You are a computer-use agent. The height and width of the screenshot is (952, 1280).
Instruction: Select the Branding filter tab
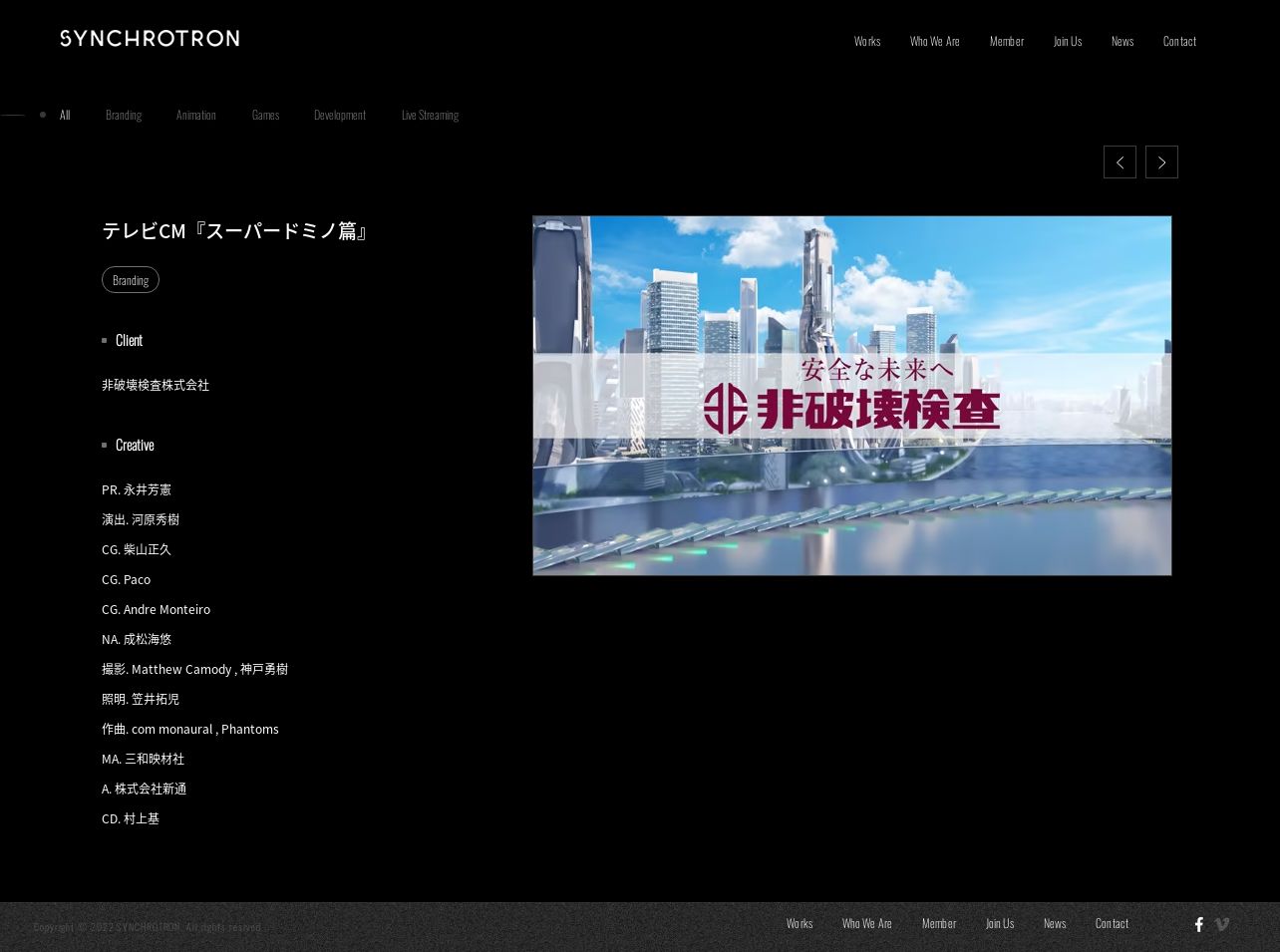point(124,115)
